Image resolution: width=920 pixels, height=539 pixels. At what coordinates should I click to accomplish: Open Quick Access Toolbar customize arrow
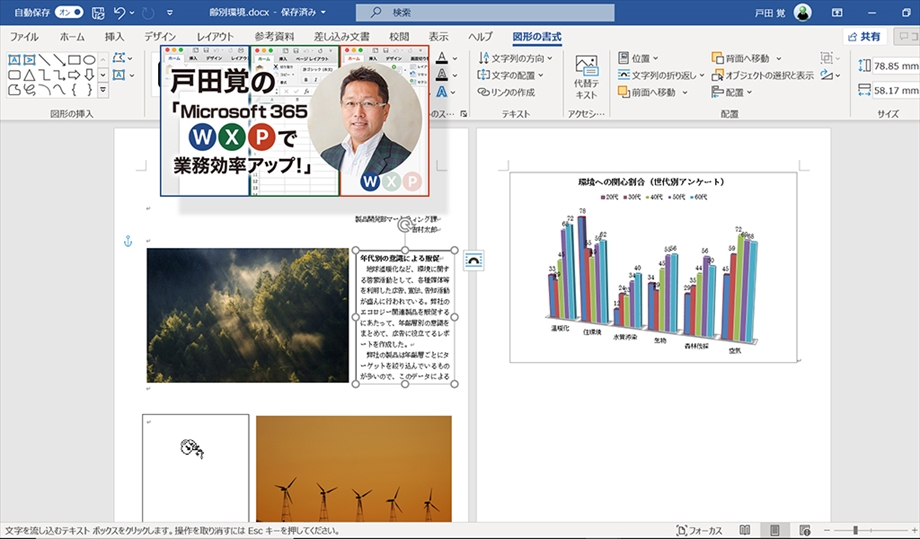[x=170, y=12]
